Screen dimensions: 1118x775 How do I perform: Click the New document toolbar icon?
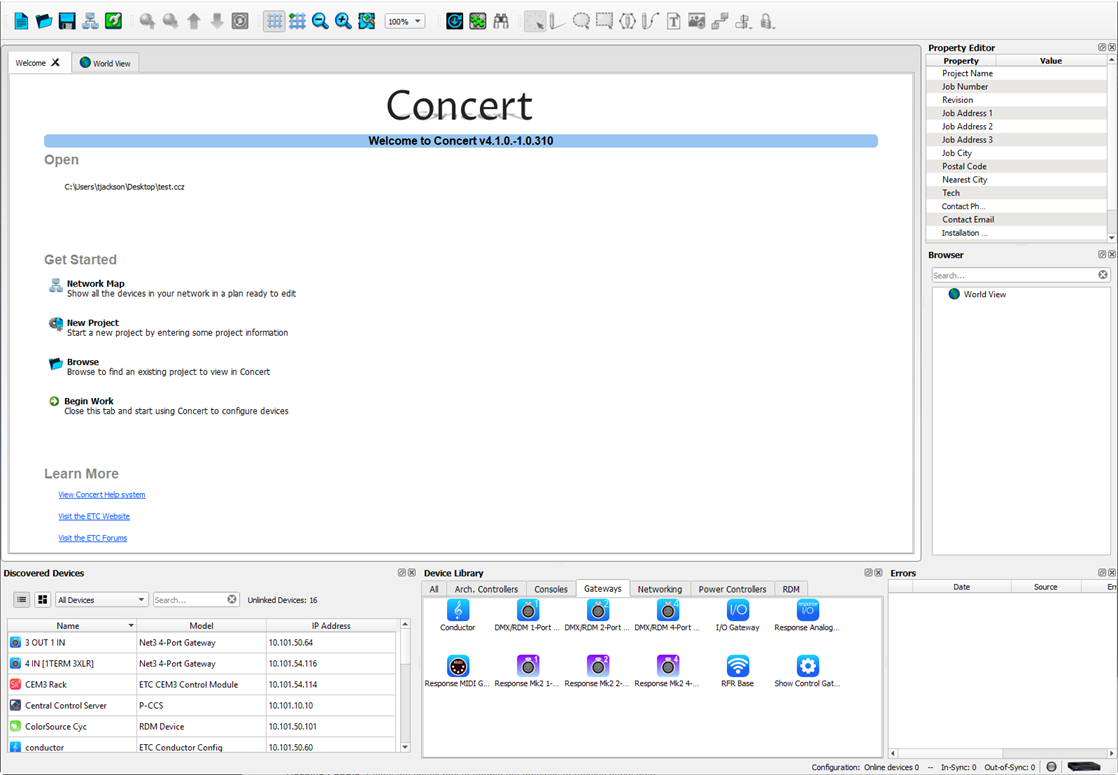point(21,21)
